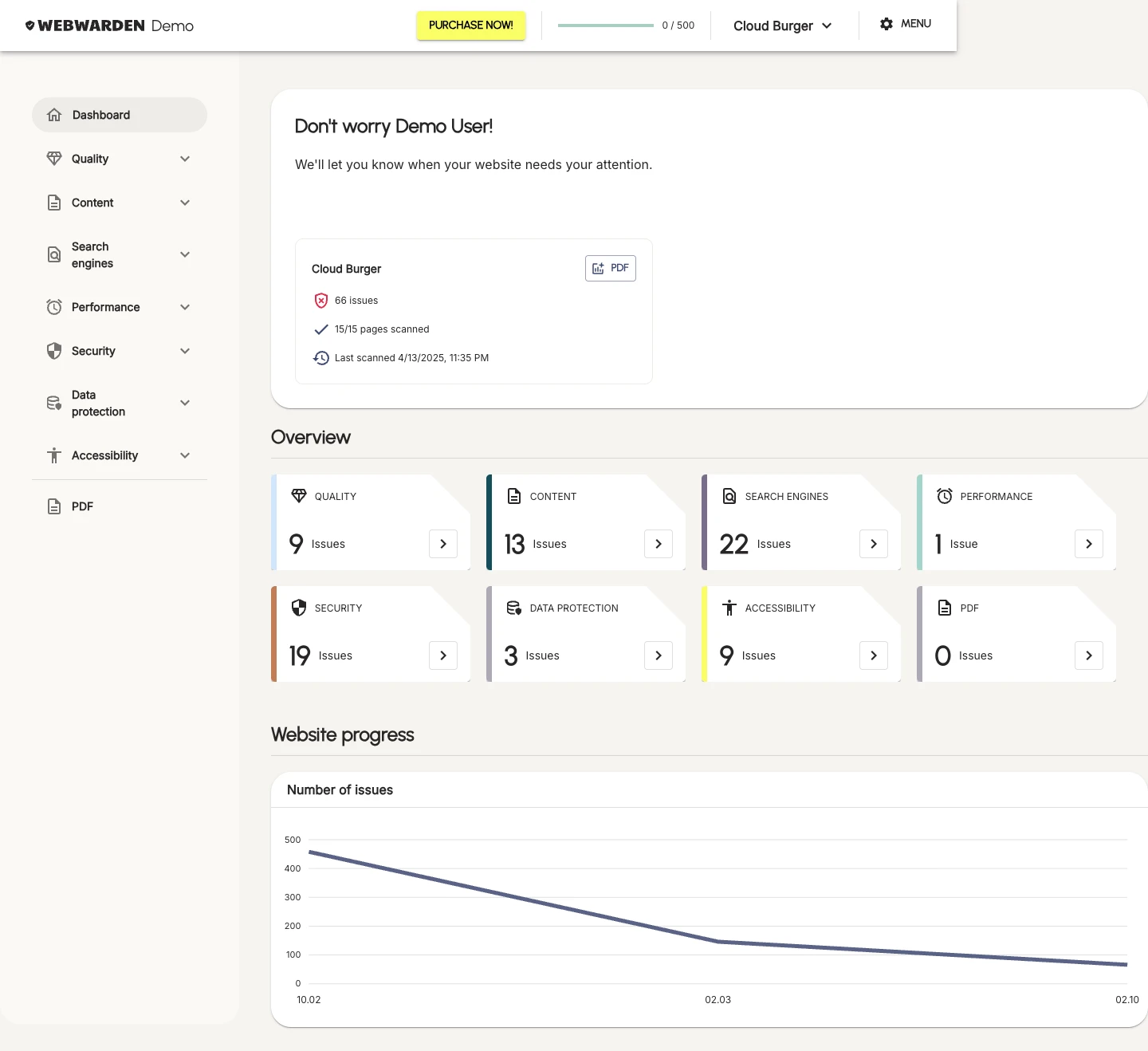Click the Security shield icon in sidebar

[x=53, y=351]
